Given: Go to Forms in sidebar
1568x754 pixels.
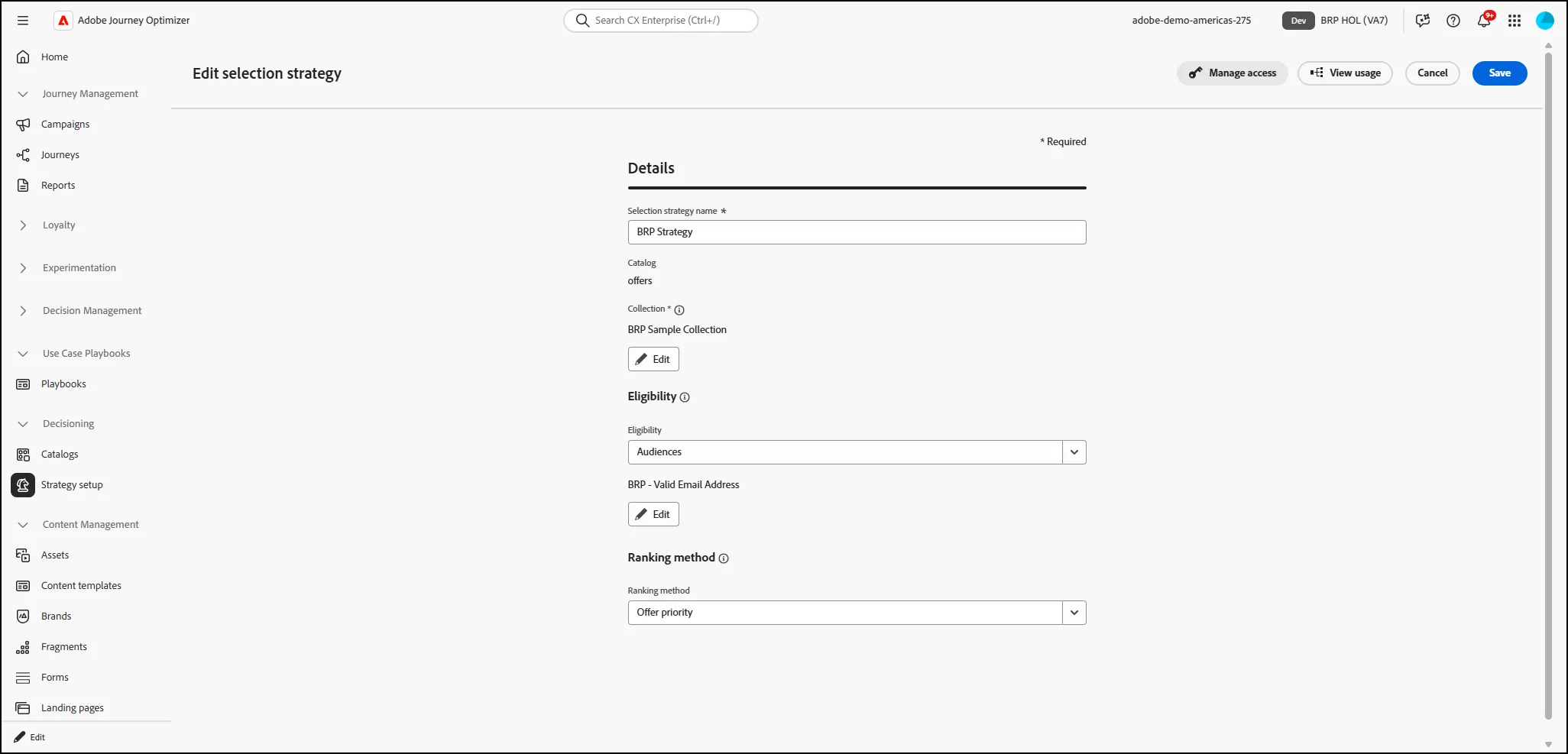Looking at the screenshot, I should (55, 678).
